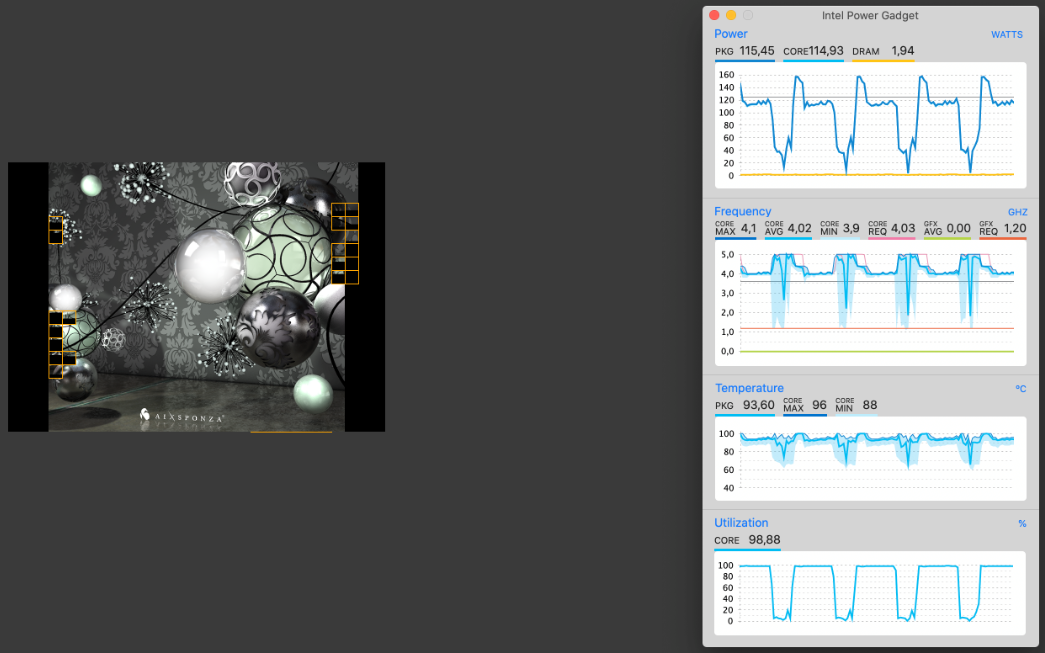Close the Intel Power Gadget window
Viewport: 1045px width, 653px height.
coord(714,15)
